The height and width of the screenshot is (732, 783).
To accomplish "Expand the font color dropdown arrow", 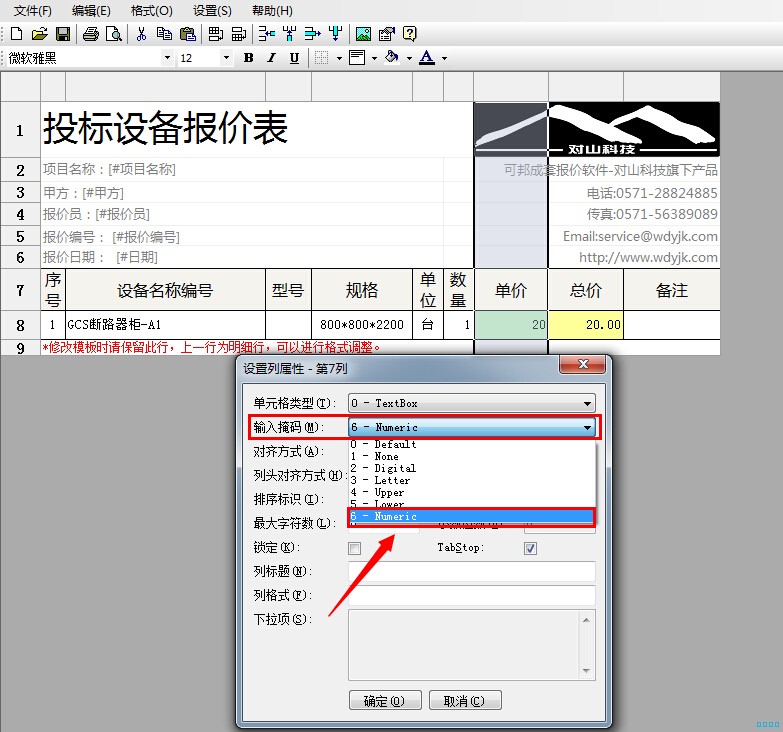I will tap(444, 58).
